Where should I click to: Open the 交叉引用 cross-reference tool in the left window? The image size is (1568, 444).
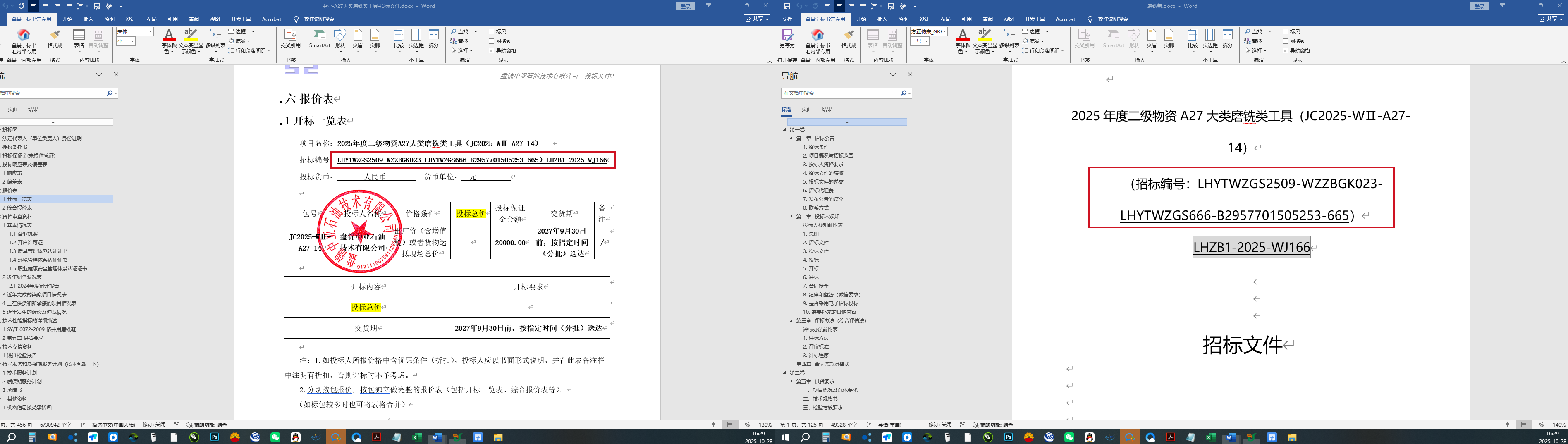(x=290, y=38)
